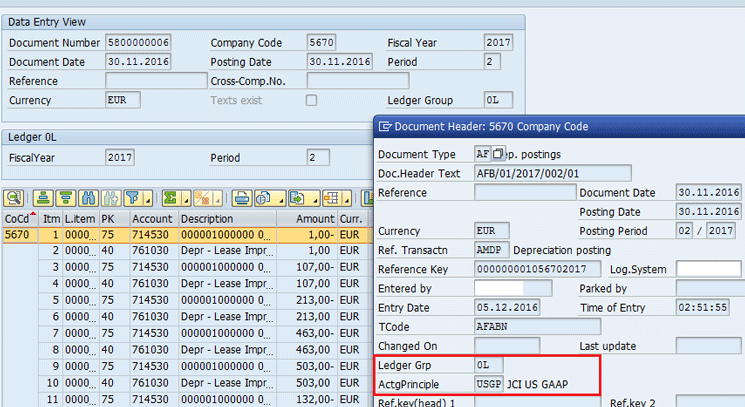Click the Ledger Grp field in Document Header
The width and height of the screenshot is (745, 407).
[x=489, y=365]
